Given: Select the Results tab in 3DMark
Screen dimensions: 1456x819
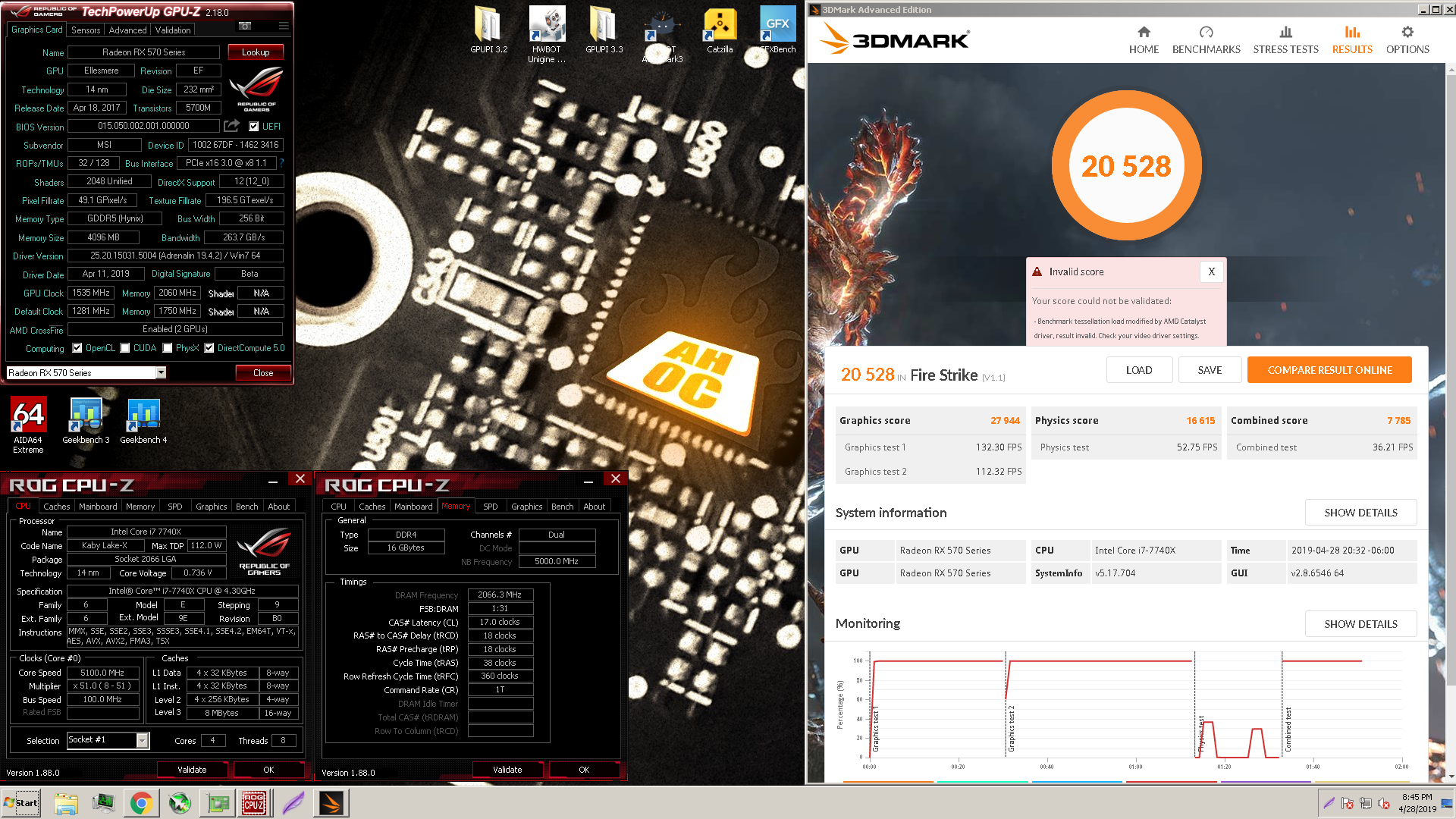Looking at the screenshot, I should [1352, 40].
